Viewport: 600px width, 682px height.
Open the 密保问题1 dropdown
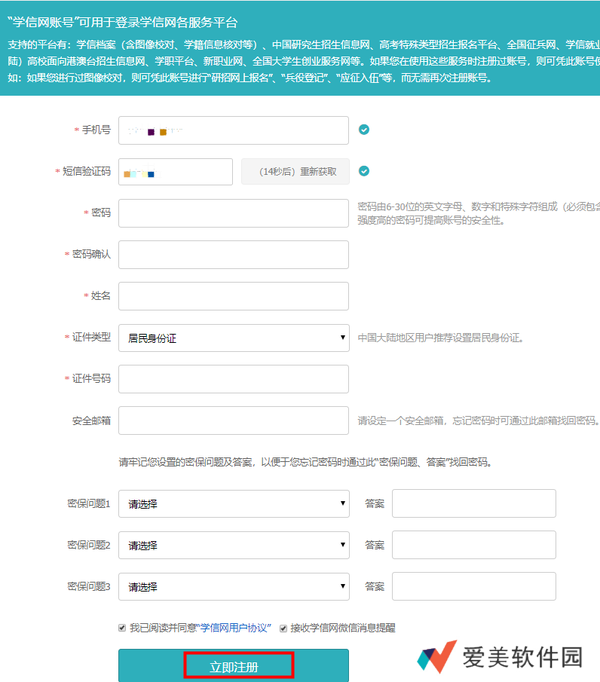click(x=234, y=504)
